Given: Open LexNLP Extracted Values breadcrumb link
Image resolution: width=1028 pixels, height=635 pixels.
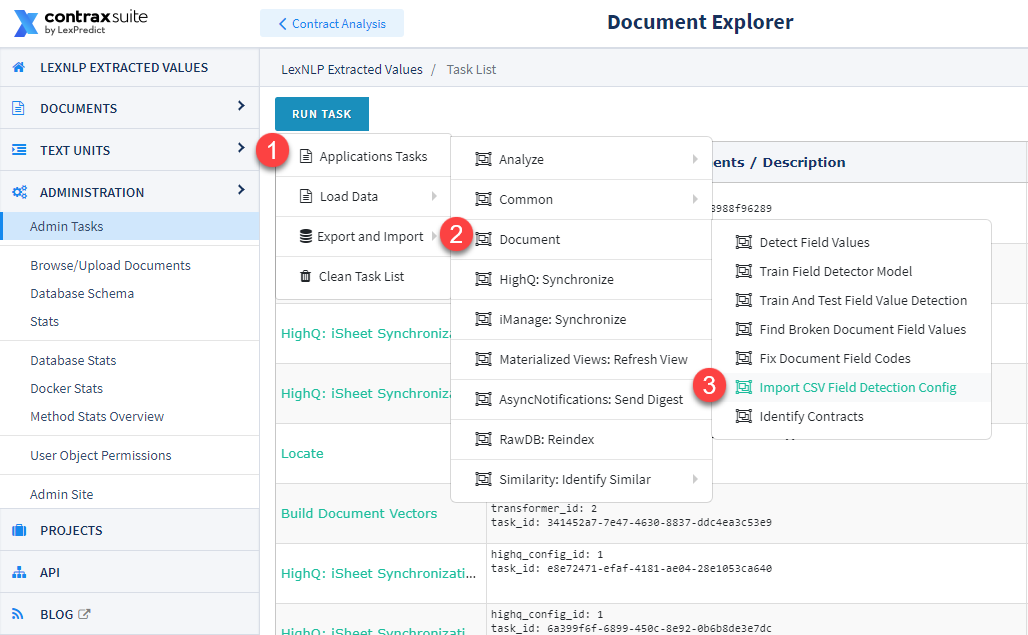Looking at the screenshot, I should click(x=352, y=69).
